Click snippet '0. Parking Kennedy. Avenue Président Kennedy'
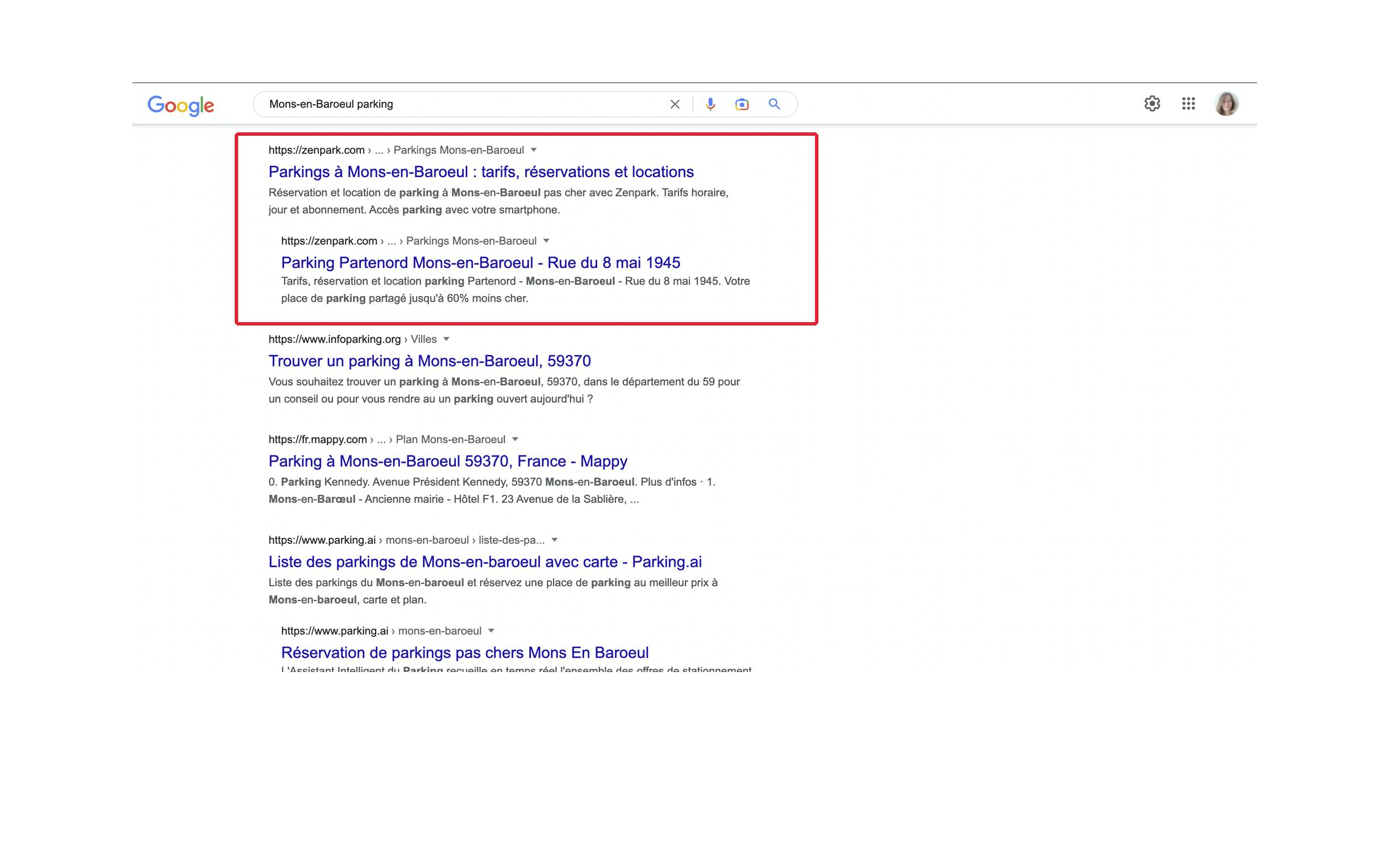This screenshot has width=1389, height=868. (x=492, y=490)
